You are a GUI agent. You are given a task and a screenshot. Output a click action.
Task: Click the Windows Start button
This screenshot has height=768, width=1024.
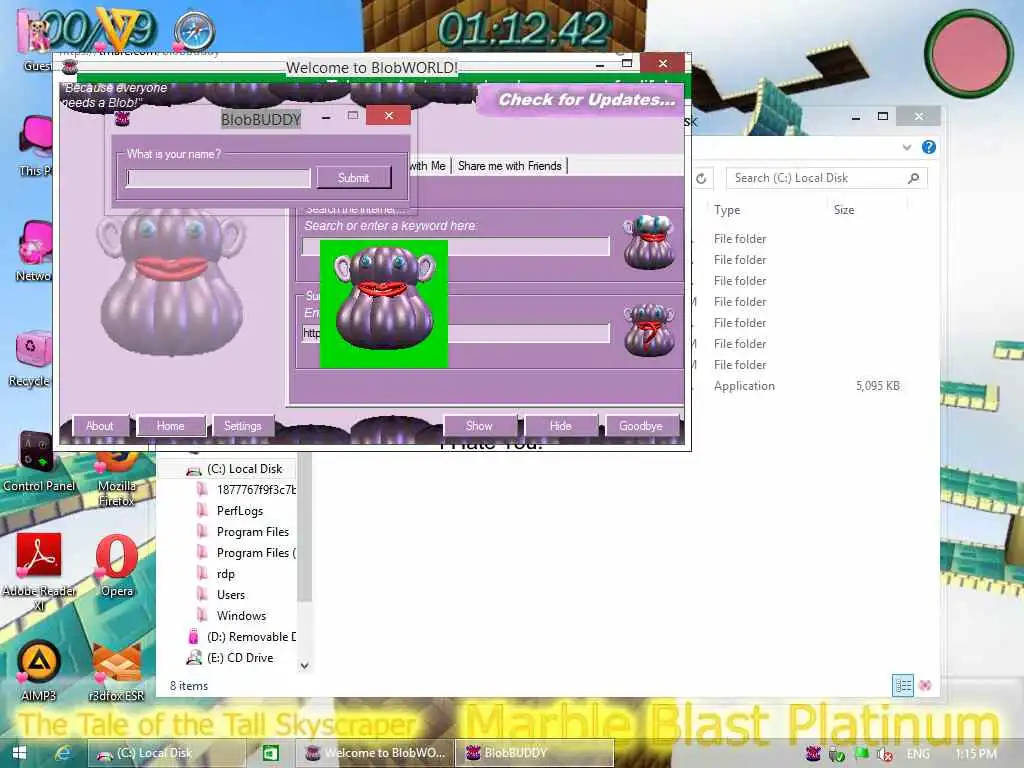click(20, 753)
